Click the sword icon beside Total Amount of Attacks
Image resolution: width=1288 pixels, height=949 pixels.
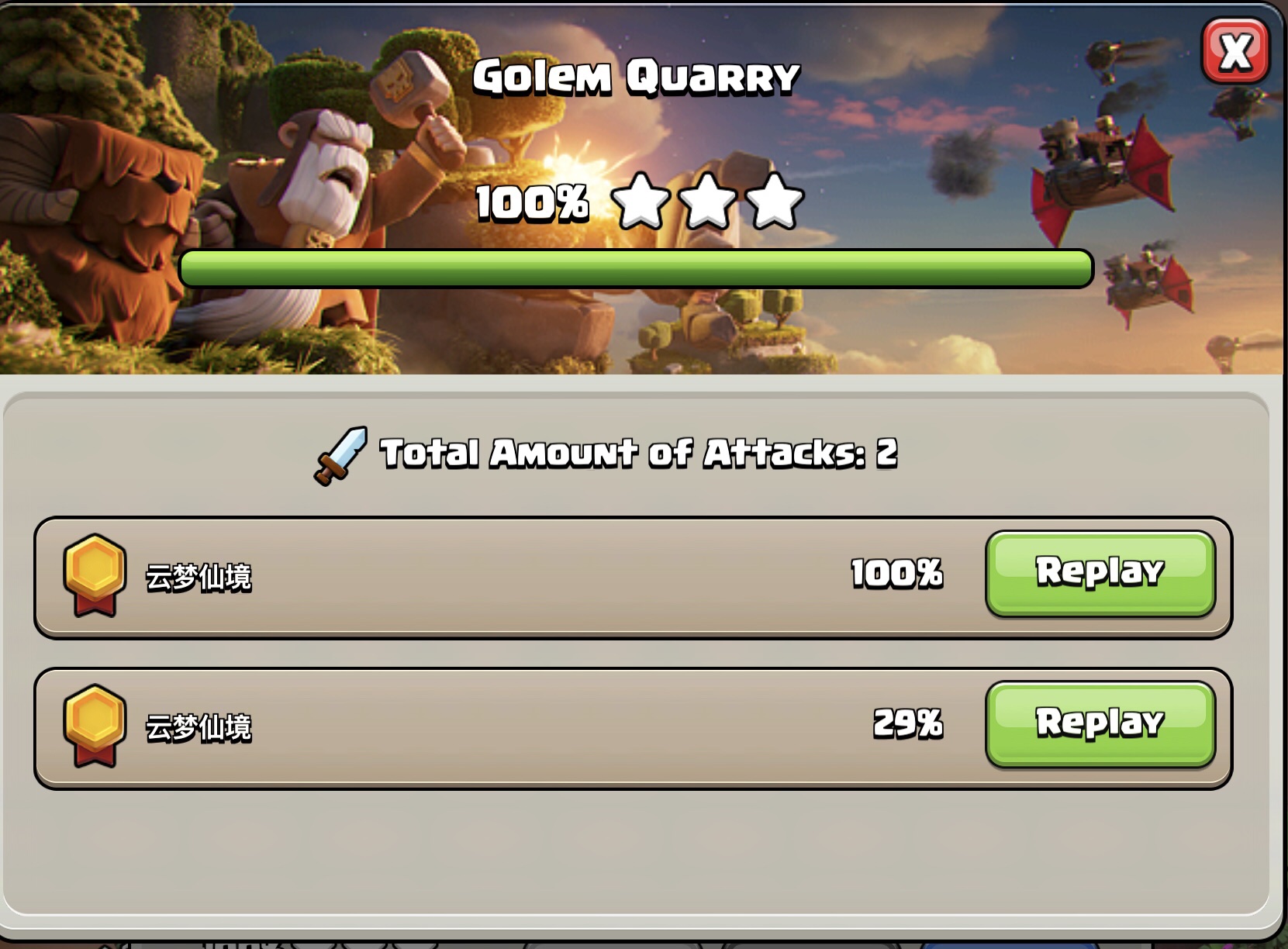pyautogui.click(x=340, y=456)
